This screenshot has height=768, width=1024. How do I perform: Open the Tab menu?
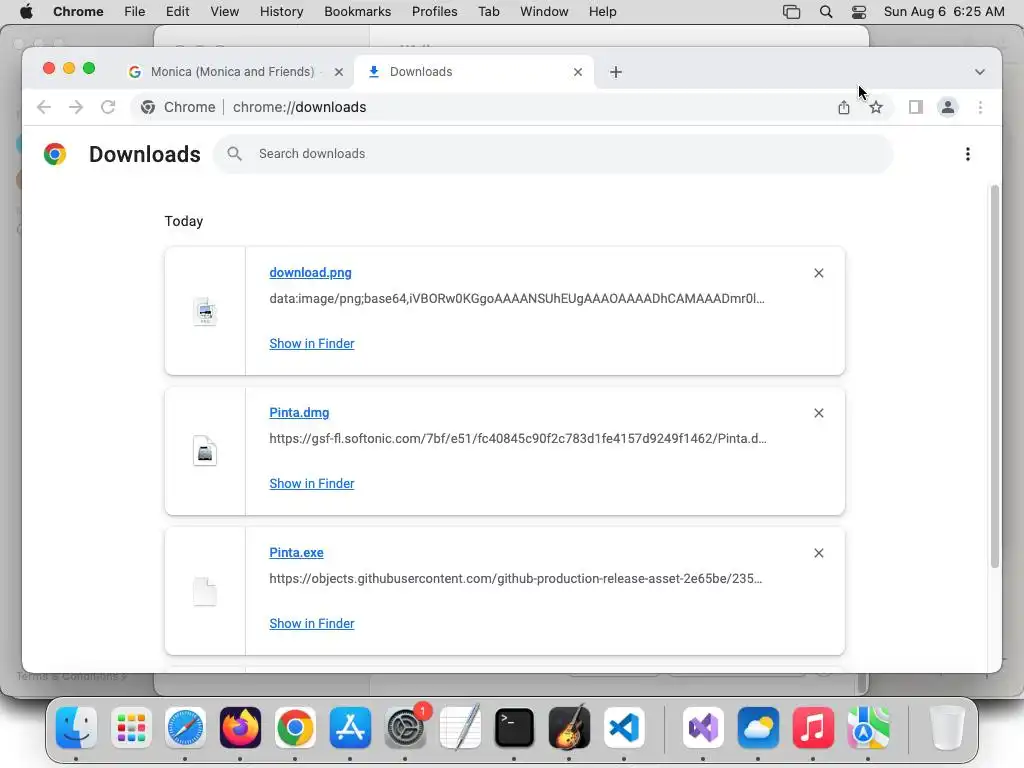488,12
